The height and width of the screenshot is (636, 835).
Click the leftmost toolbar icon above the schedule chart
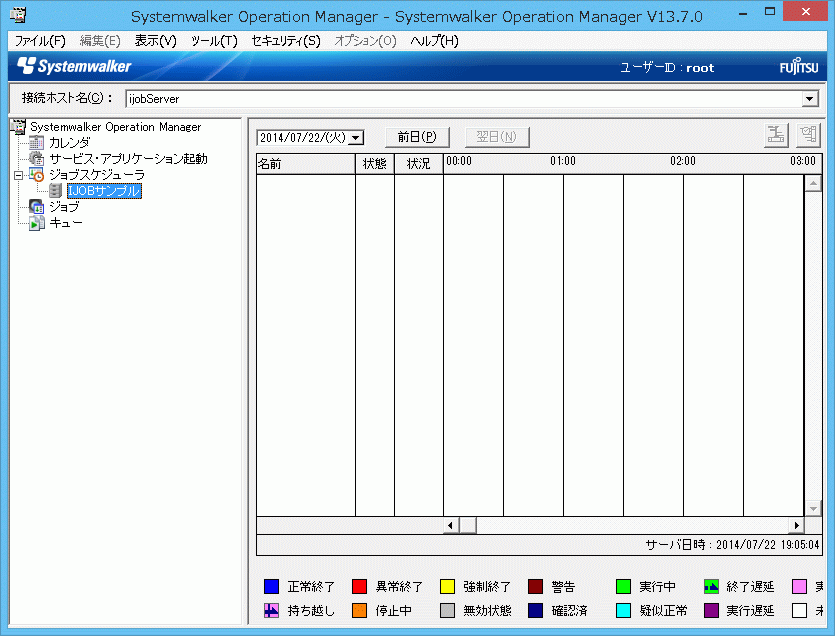coord(776,135)
